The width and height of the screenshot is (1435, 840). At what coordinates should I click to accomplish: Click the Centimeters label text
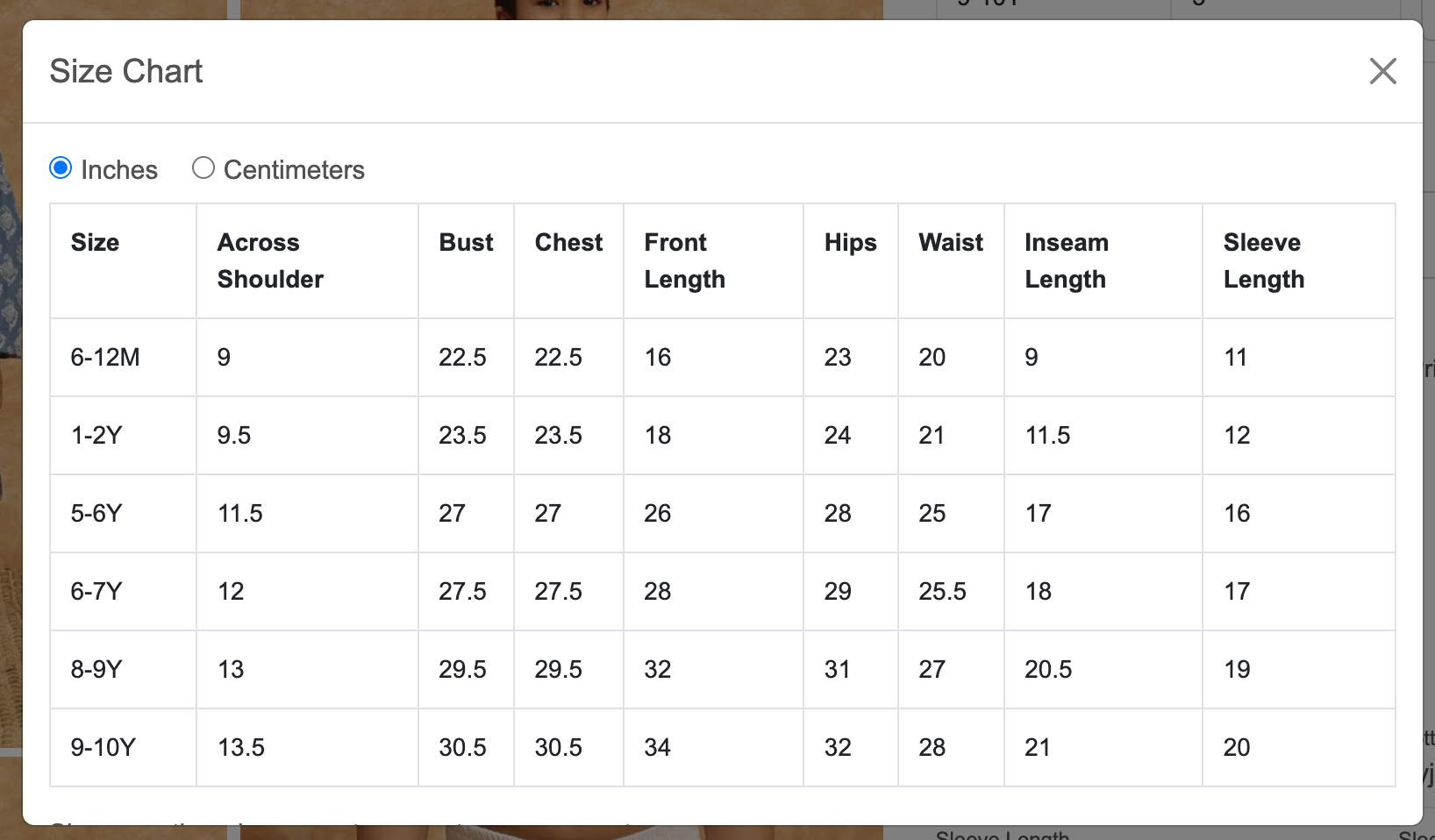tap(294, 169)
